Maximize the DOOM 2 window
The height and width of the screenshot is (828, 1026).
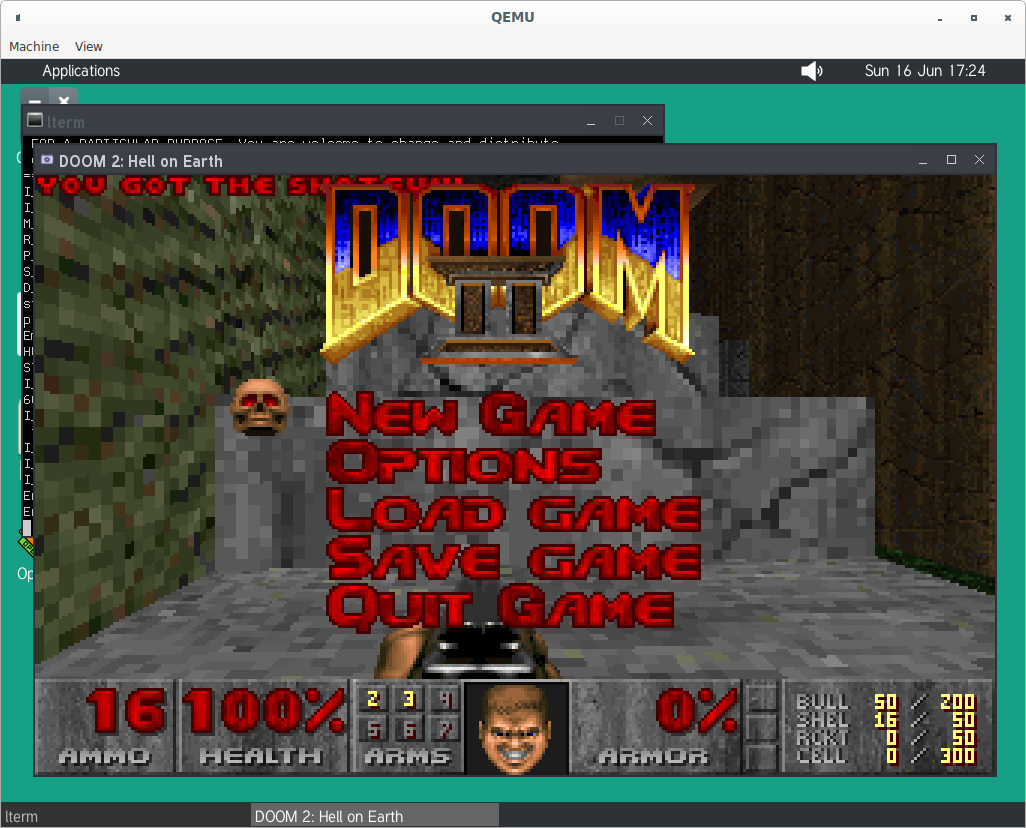(951, 160)
